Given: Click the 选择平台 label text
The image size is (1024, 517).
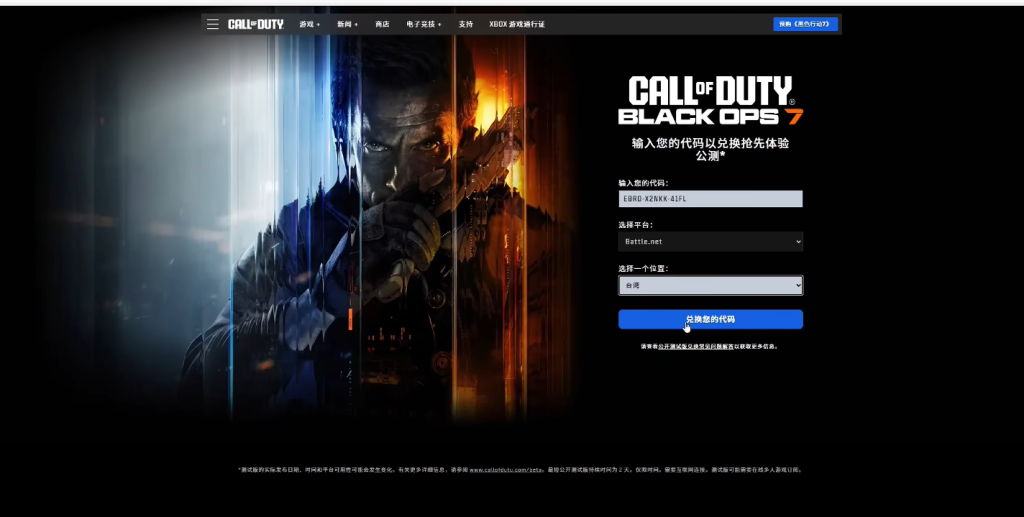Looking at the screenshot, I should 636,225.
